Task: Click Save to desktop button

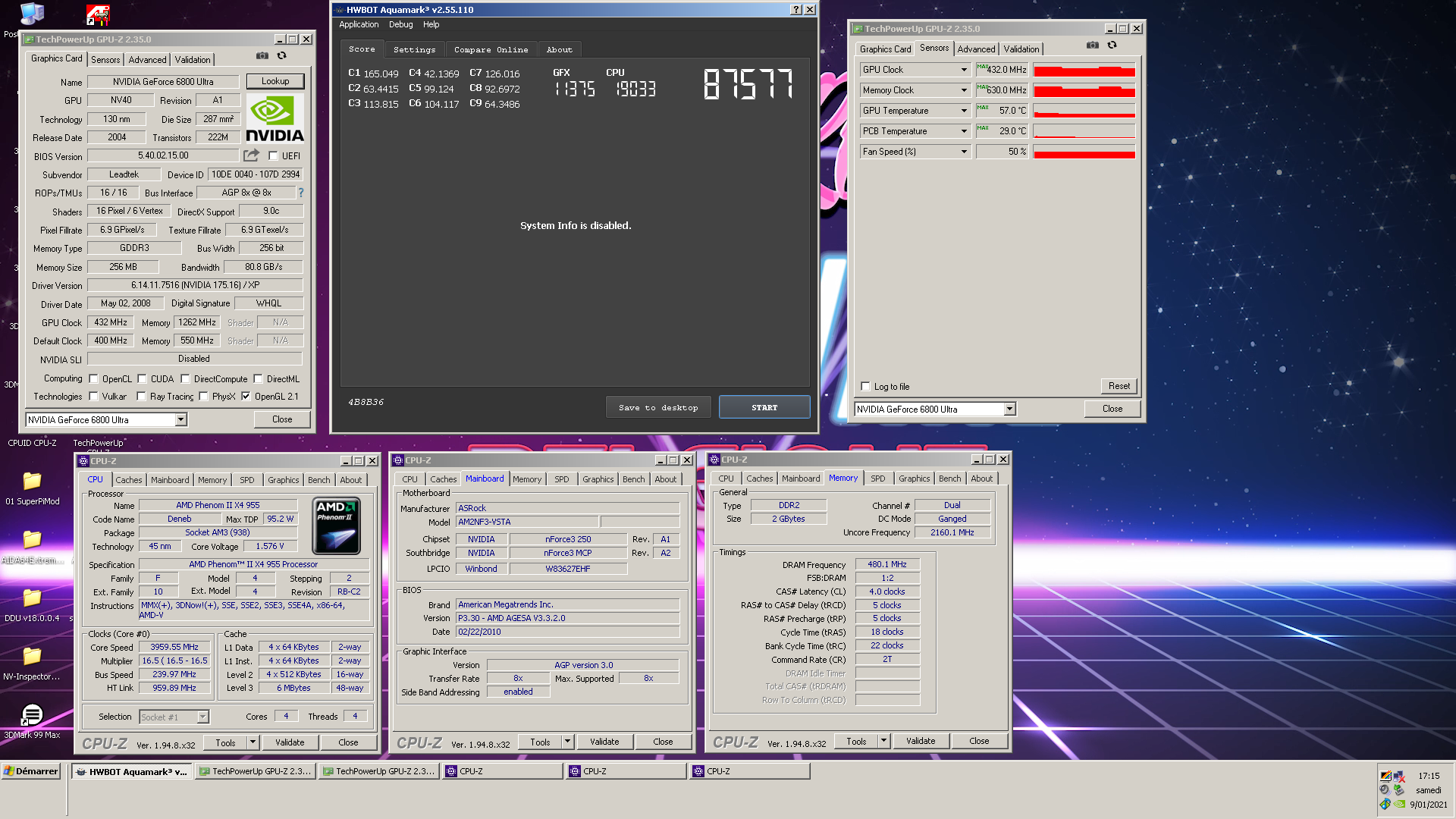Action: 658,407
